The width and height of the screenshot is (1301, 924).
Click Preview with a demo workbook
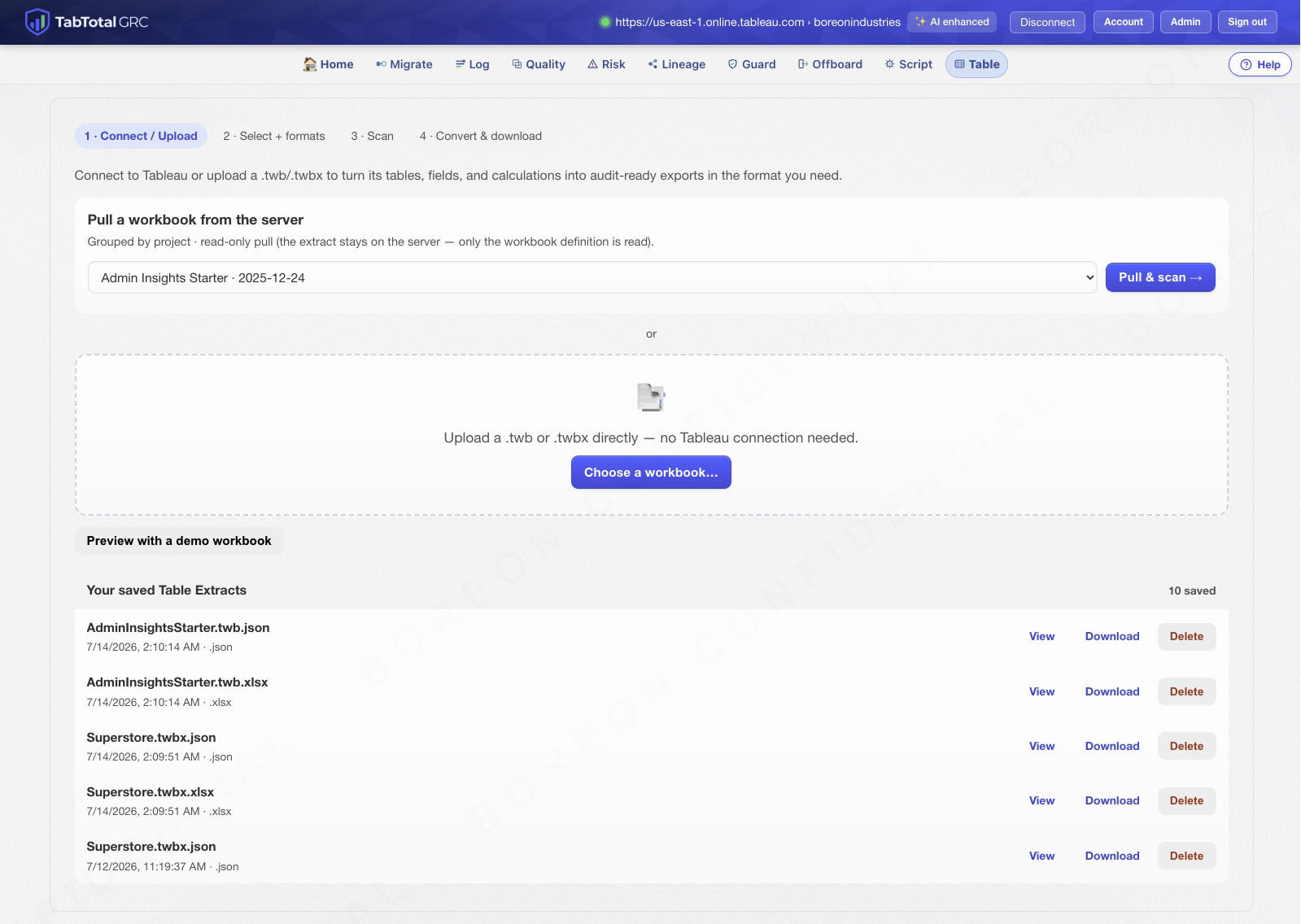click(179, 541)
